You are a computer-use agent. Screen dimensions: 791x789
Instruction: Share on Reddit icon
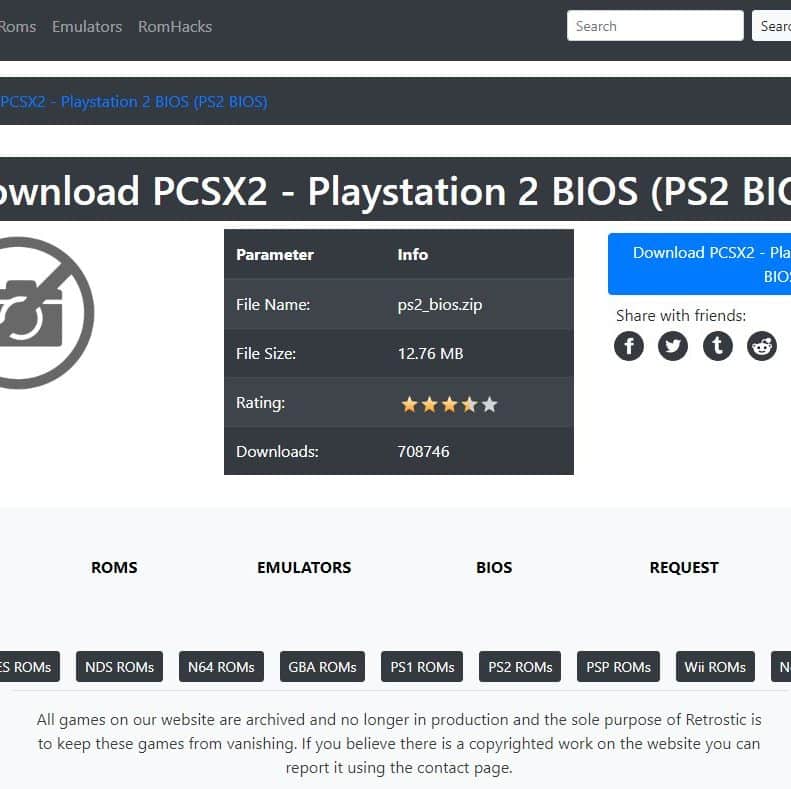point(762,346)
